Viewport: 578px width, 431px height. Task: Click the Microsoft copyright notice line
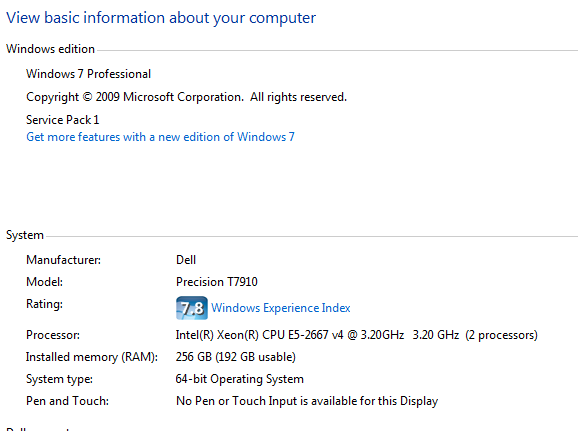(x=187, y=97)
